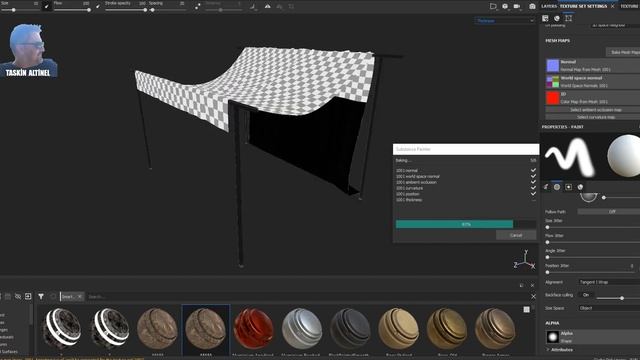Click the add channel settings icon
640x360 pixels.
coord(545,18)
